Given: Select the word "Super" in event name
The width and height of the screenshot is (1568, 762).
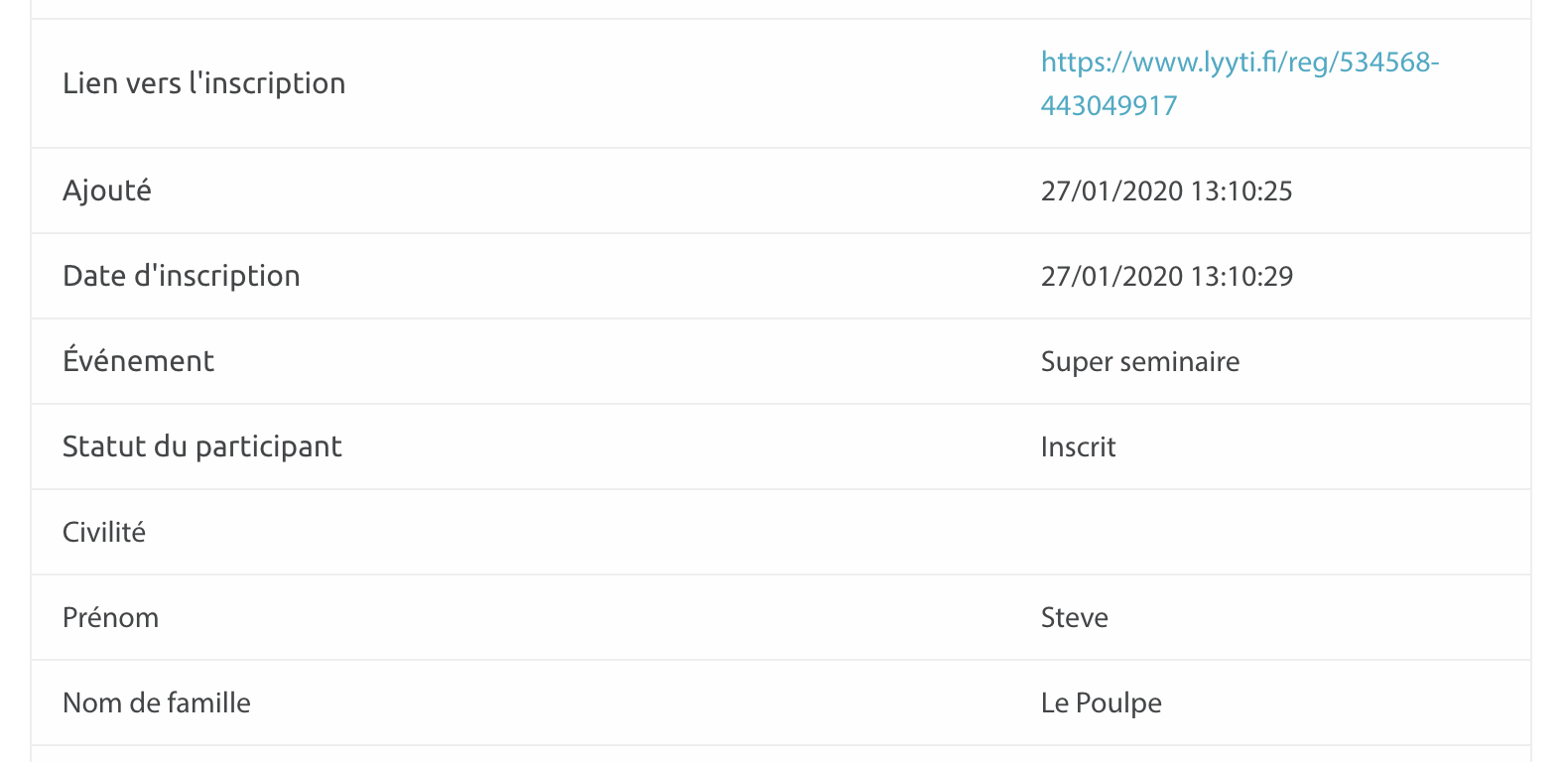Looking at the screenshot, I should pos(1076,361).
